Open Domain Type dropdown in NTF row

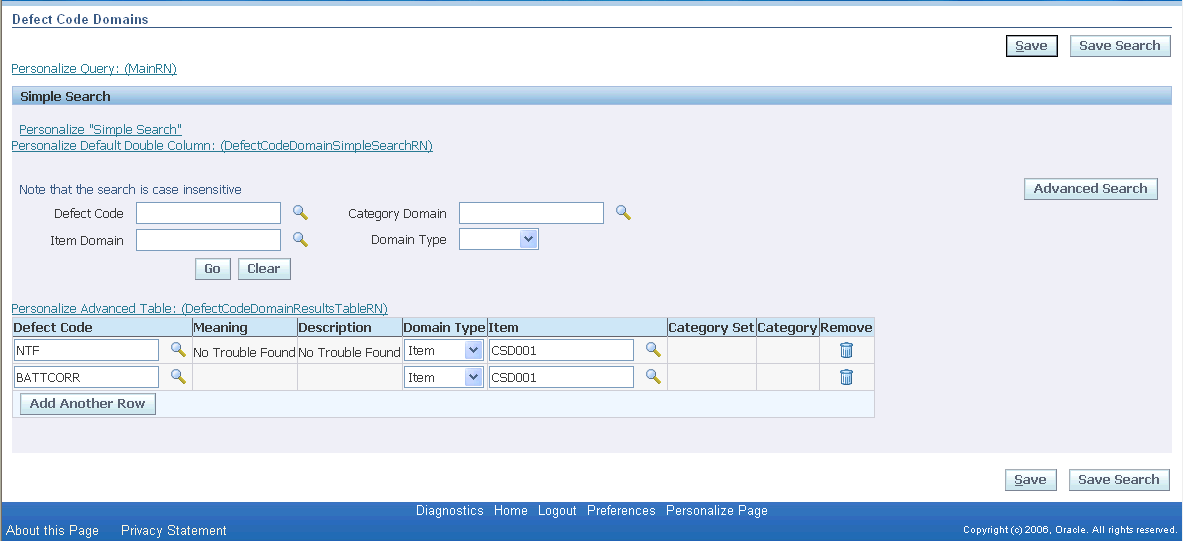[x=444, y=350]
